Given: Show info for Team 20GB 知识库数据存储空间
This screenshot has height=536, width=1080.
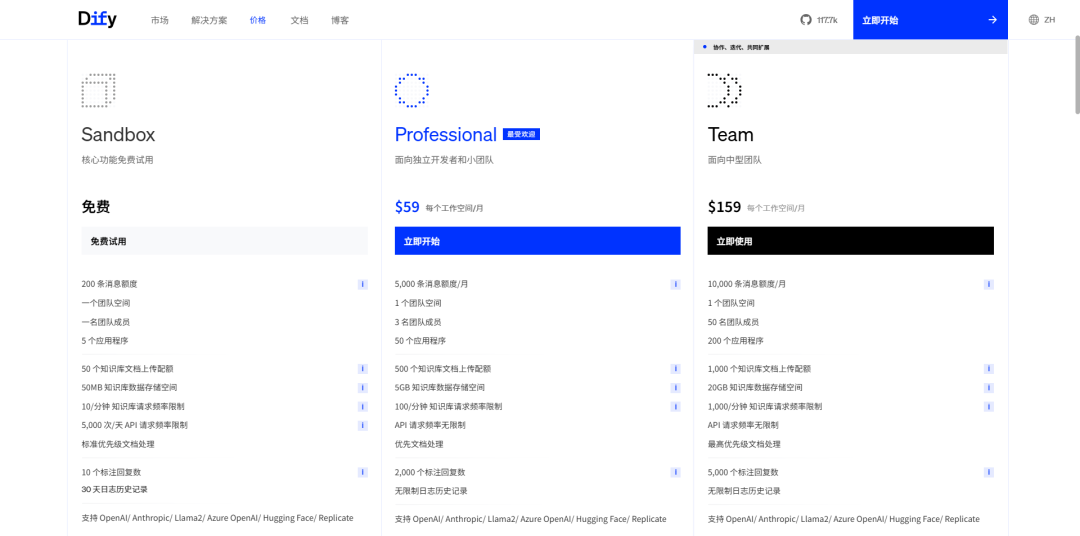Looking at the screenshot, I should point(989,388).
